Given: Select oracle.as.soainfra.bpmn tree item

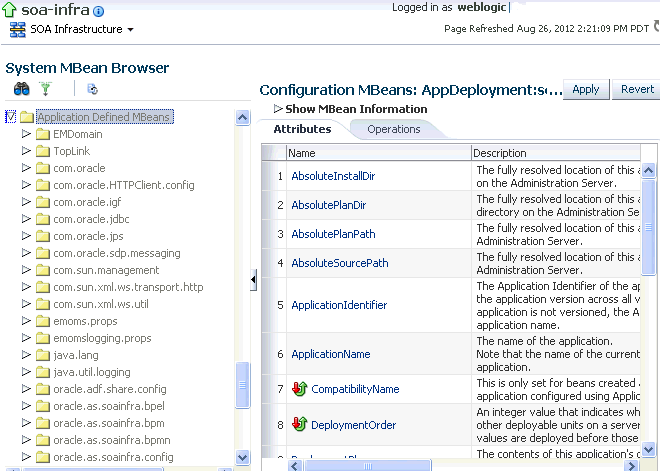Looking at the screenshot, I should point(112,440).
